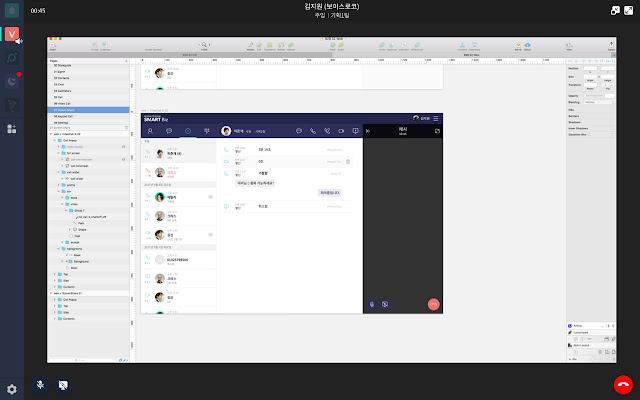The height and width of the screenshot is (400, 640).
Task: Expand the accept layer group
Action: click(x=62, y=242)
